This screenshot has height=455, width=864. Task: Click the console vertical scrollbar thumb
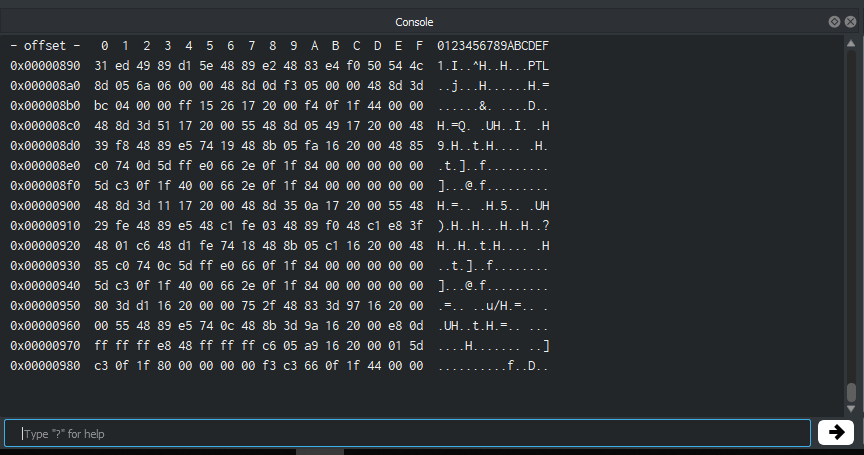[851, 392]
